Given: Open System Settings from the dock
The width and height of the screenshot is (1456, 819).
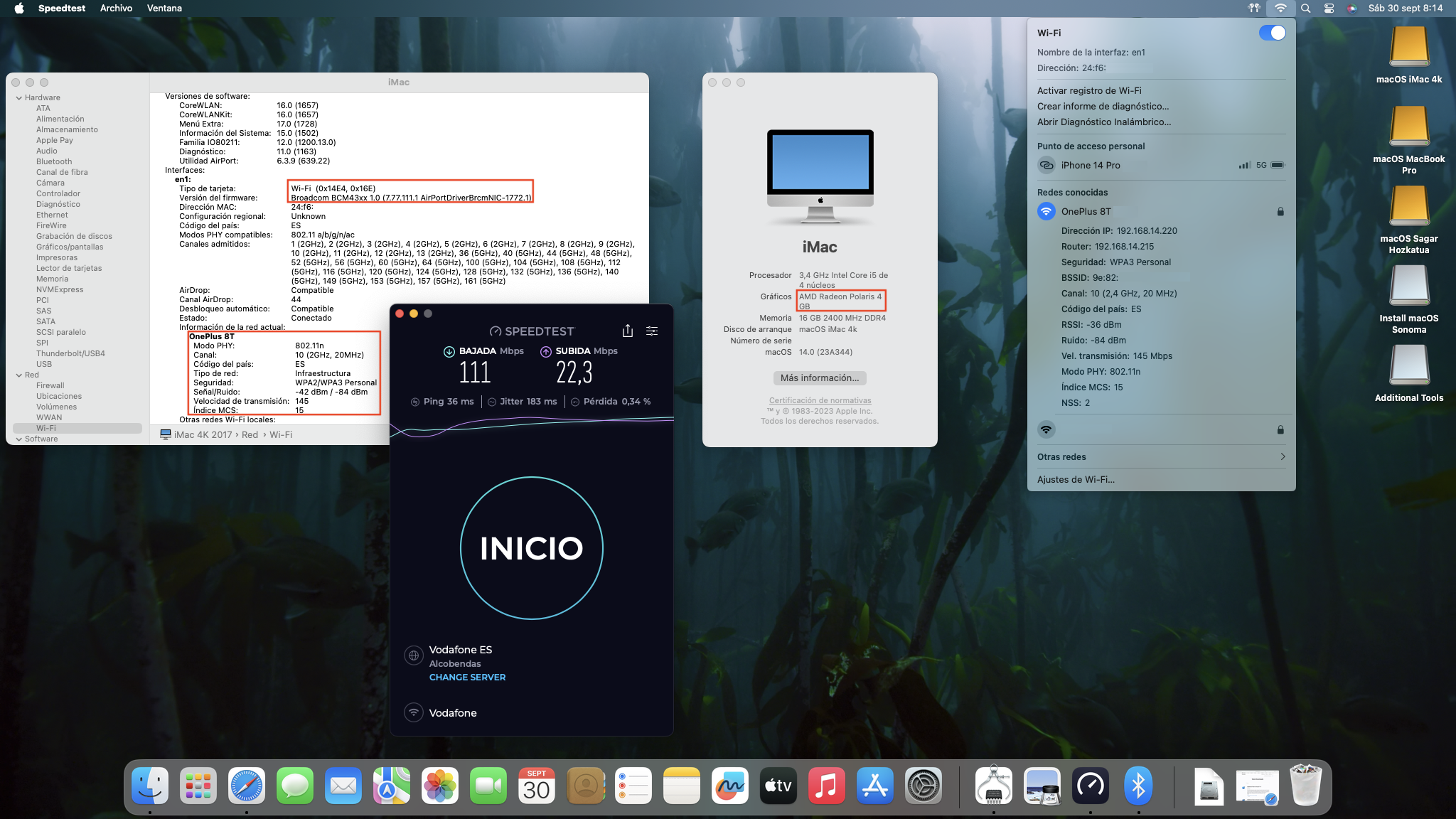Looking at the screenshot, I should pyautogui.click(x=924, y=786).
